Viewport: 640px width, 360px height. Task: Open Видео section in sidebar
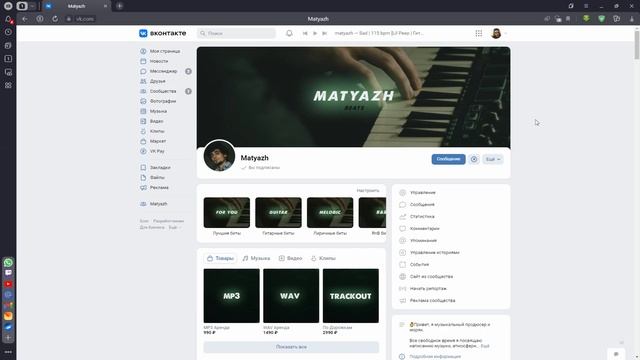152,121
